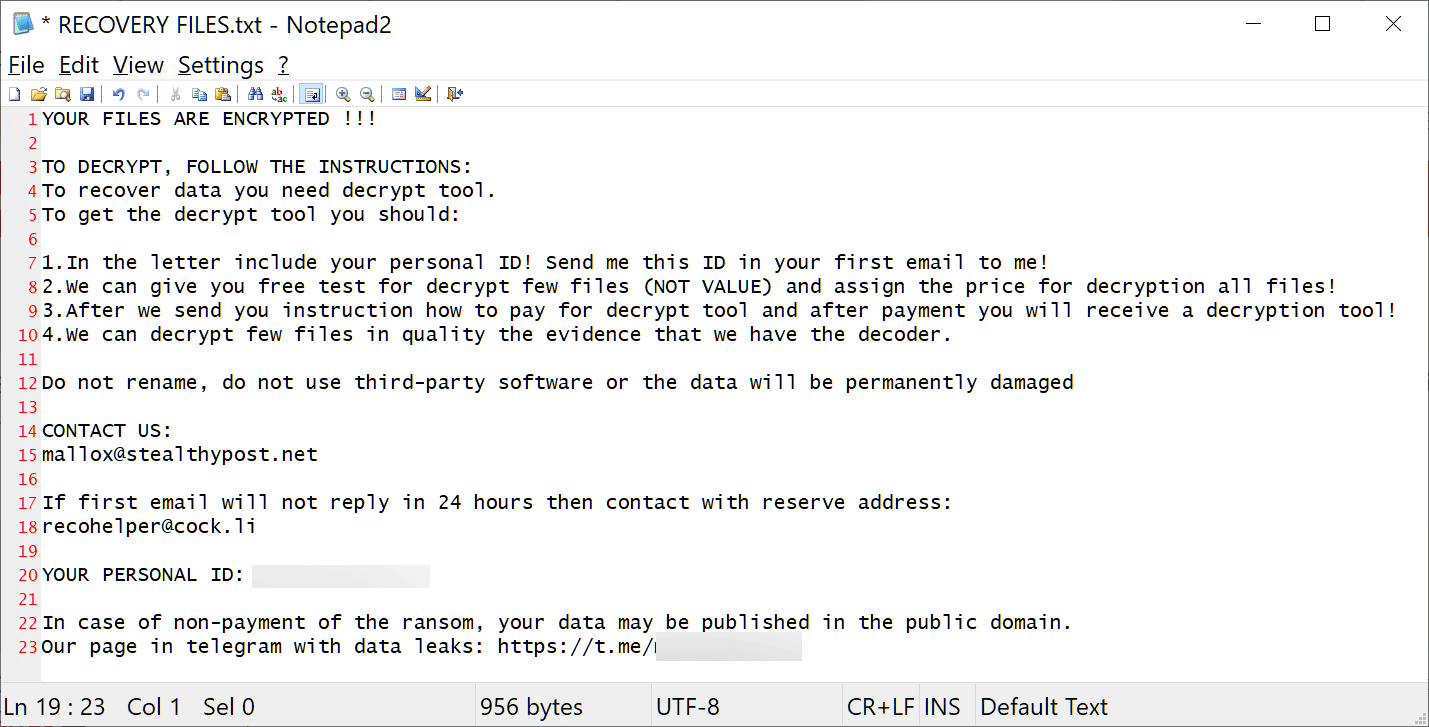
Task: Open the Replace dialog icon
Action: point(279,94)
